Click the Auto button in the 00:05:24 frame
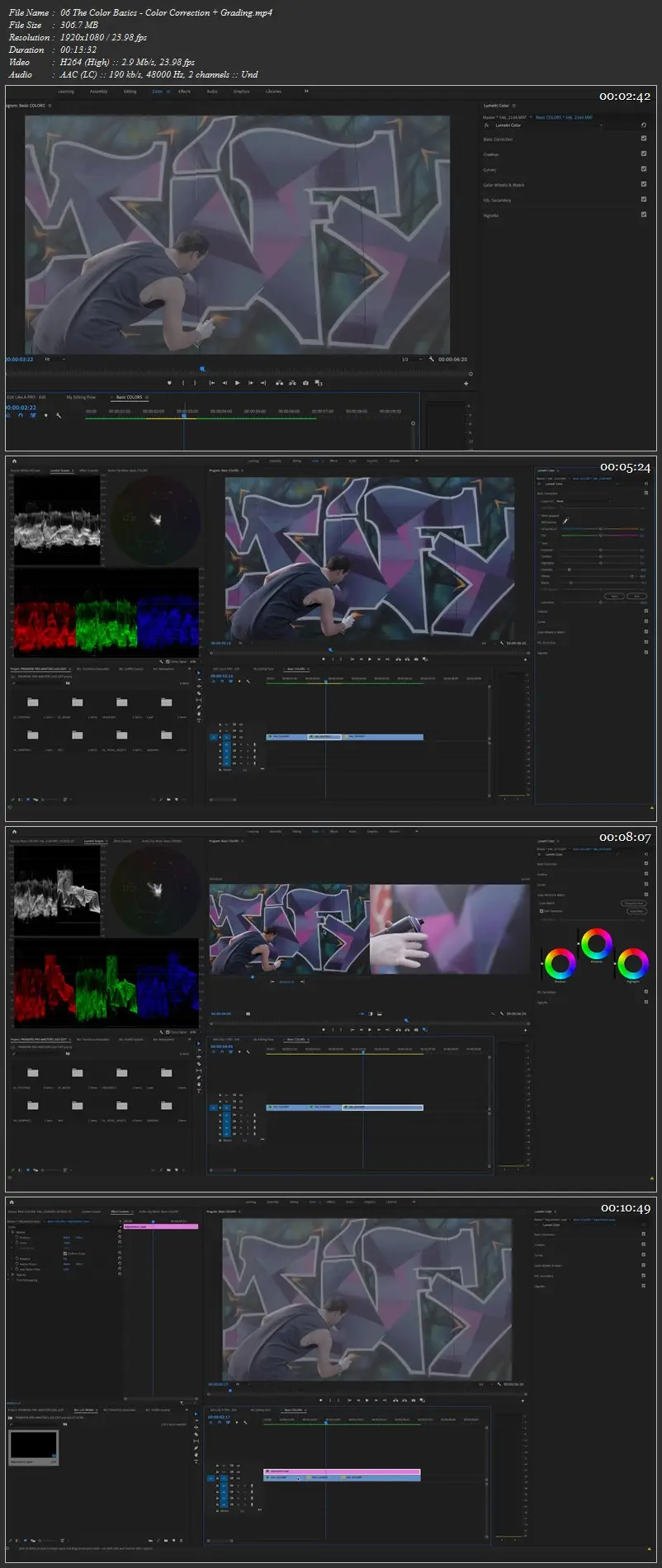The width and height of the screenshot is (662, 1568). click(636, 596)
